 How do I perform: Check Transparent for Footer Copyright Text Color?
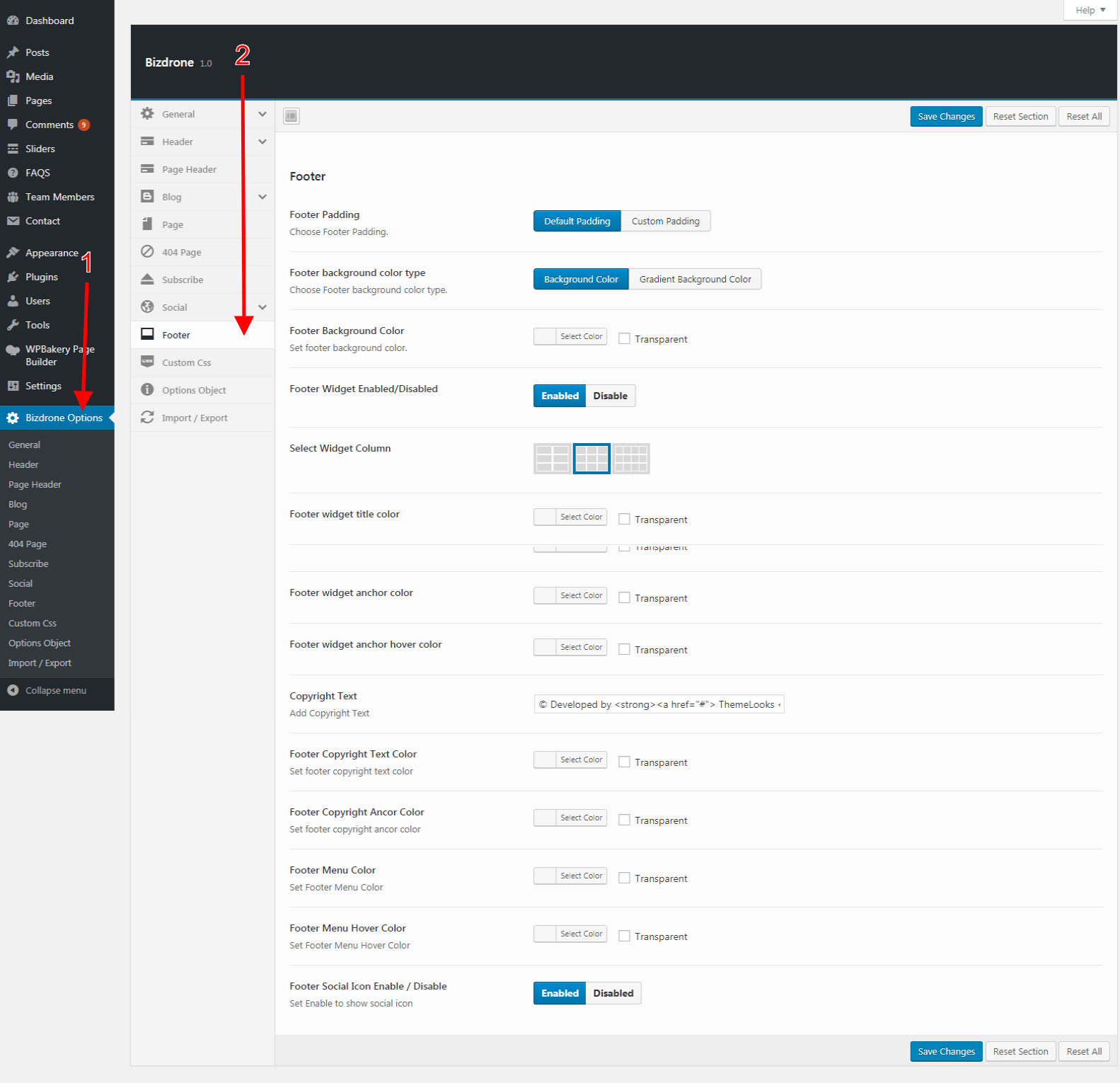coord(624,762)
